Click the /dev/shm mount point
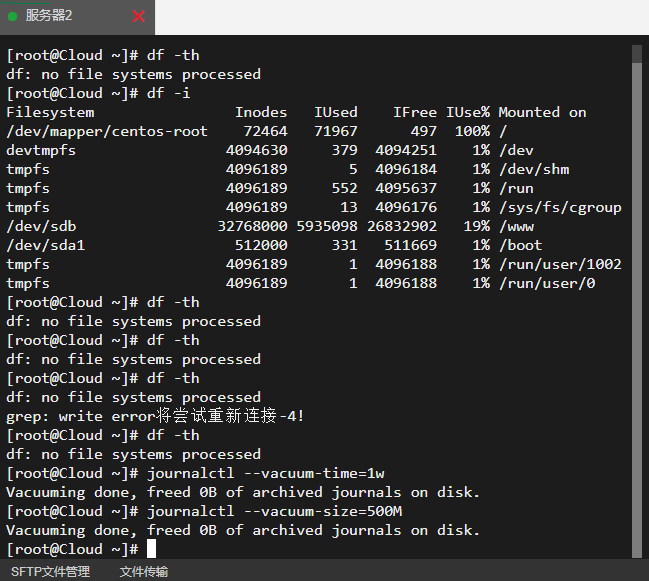This screenshot has width=649, height=581. coord(534,169)
